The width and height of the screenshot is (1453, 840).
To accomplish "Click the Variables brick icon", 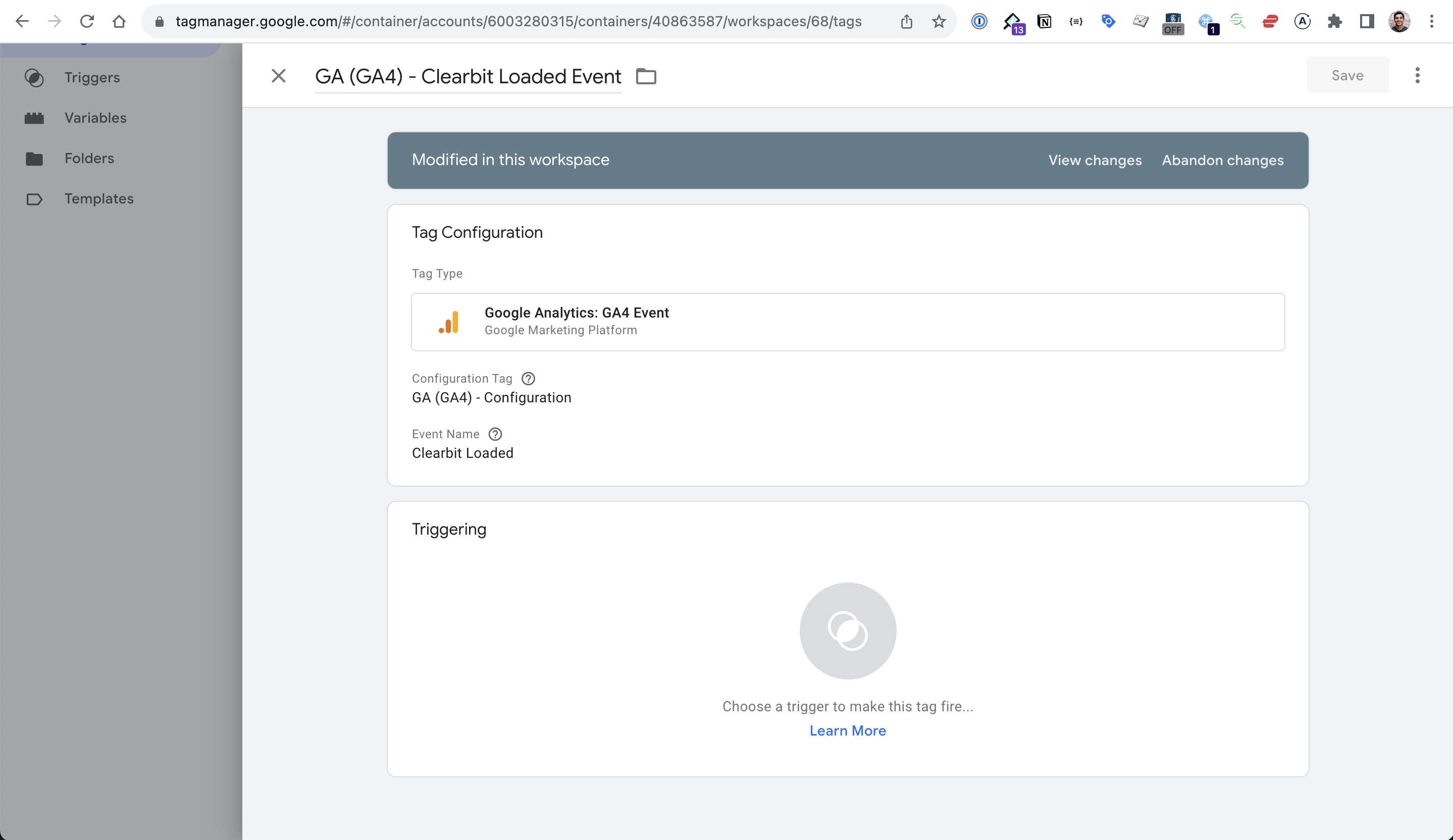I will click(34, 118).
